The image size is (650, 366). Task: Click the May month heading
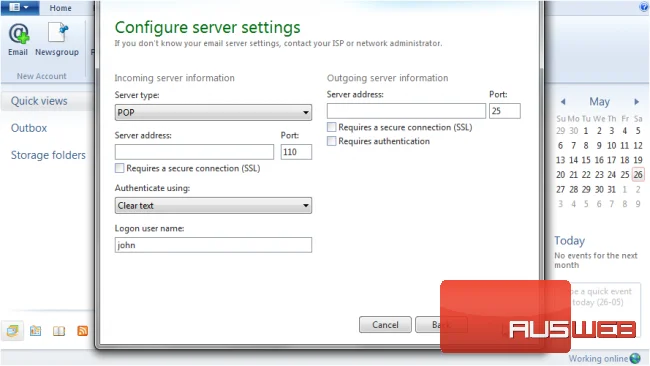(x=599, y=102)
